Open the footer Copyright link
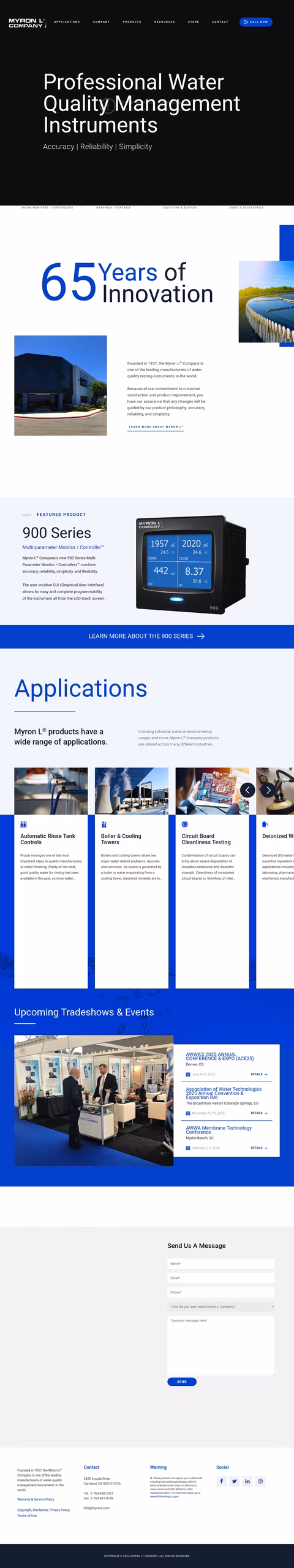Image resolution: width=294 pixels, height=1568 pixels. 24,1510
